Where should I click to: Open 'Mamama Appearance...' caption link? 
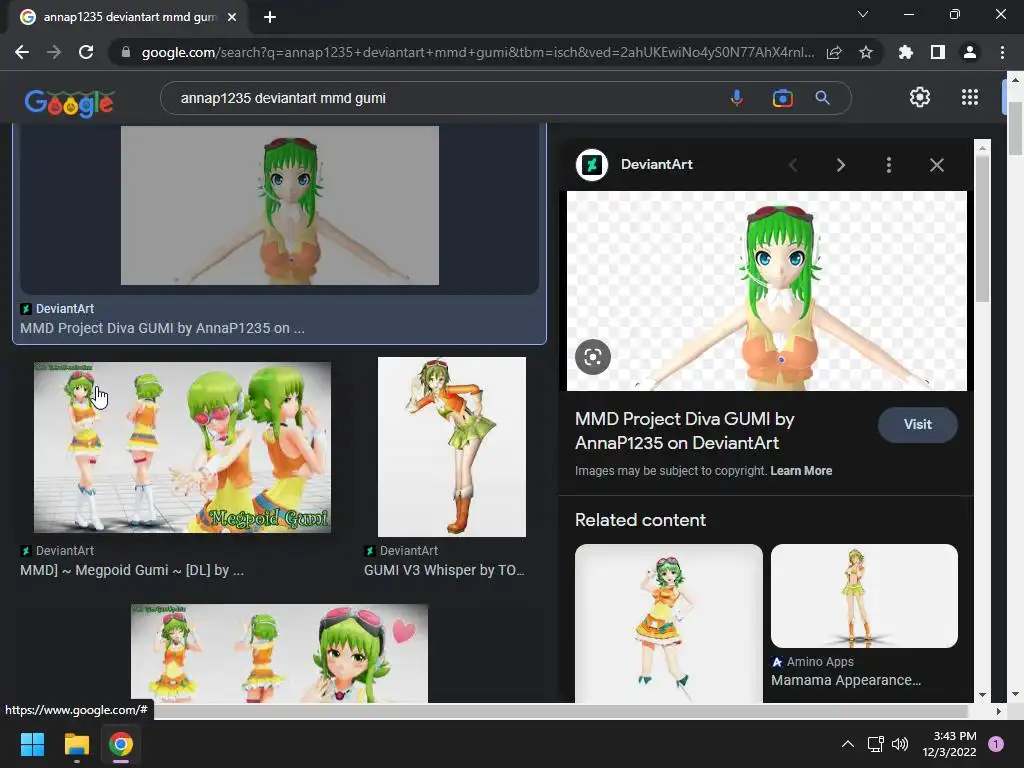coord(846,680)
